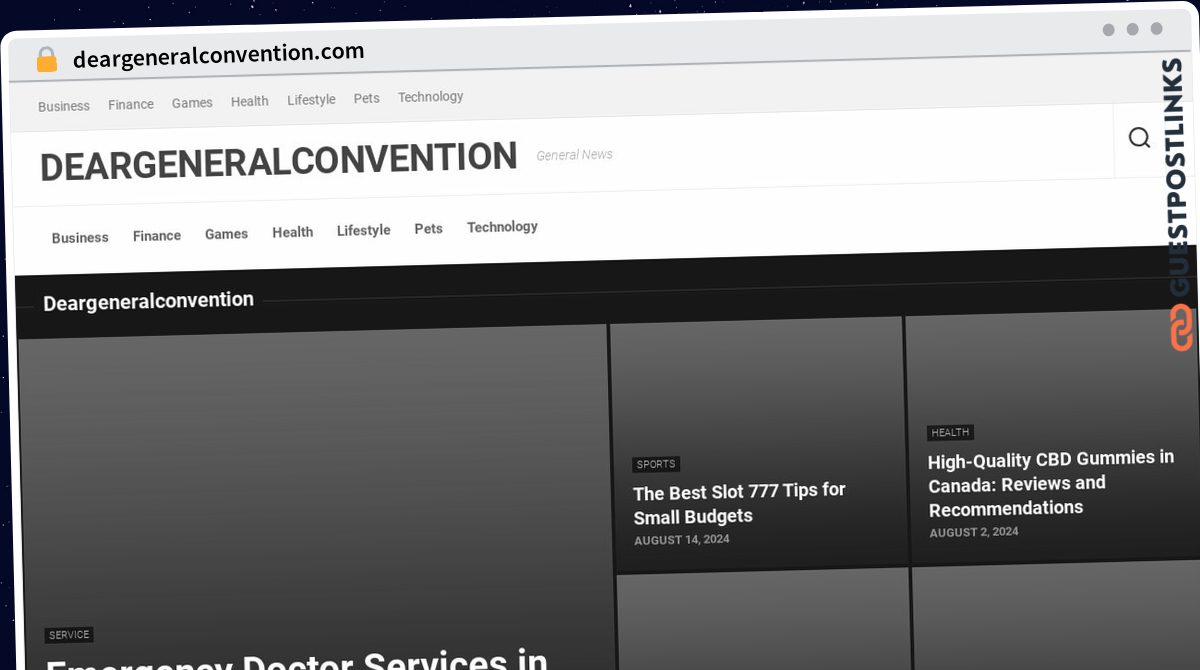This screenshot has width=1200, height=670.
Task: Go to the DEARGENERALCONVENTION site logo
Action: coord(278,161)
